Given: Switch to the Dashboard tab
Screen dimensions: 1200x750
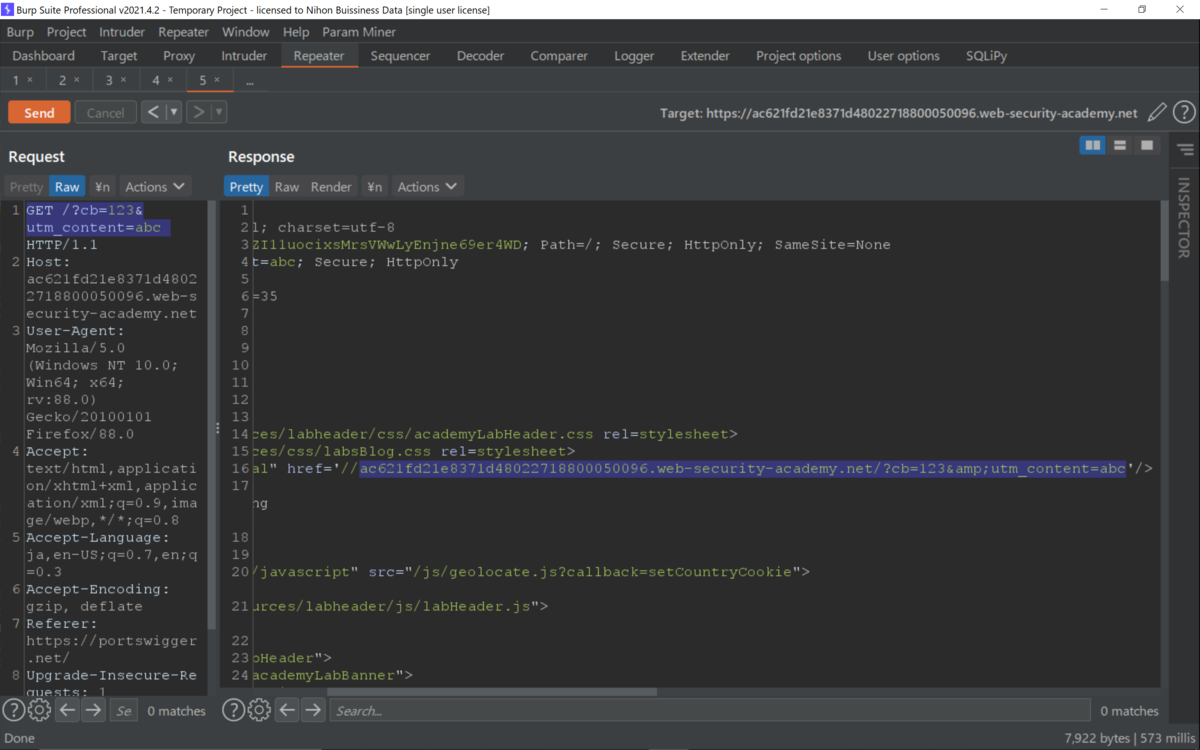Looking at the screenshot, I should [x=44, y=56].
